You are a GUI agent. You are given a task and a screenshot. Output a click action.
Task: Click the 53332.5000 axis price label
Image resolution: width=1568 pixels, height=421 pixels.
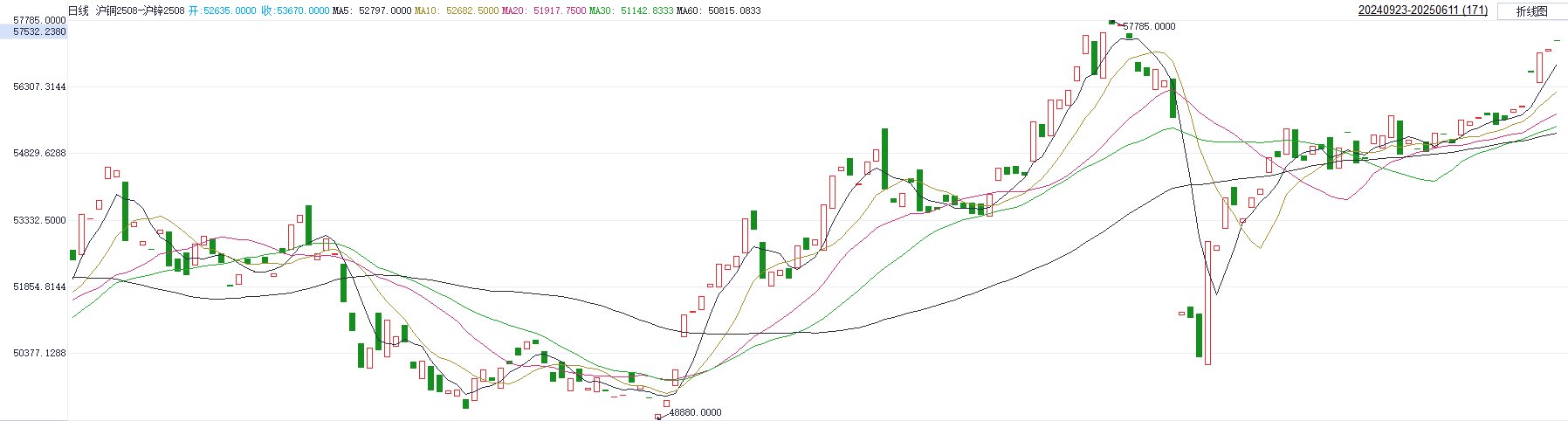click(x=39, y=220)
